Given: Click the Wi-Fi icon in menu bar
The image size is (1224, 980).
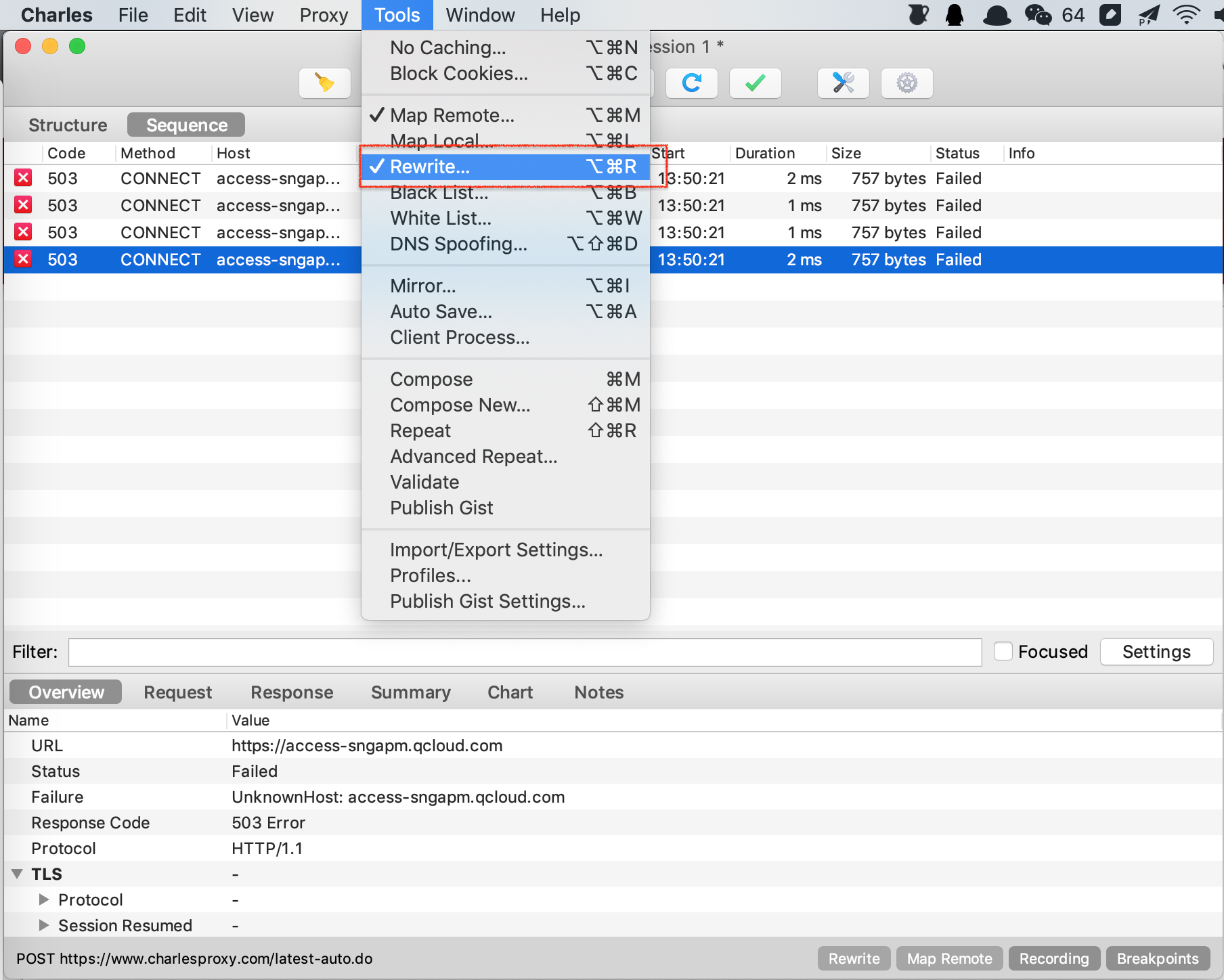Looking at the screenshot, I should [x=1186, y=15].
